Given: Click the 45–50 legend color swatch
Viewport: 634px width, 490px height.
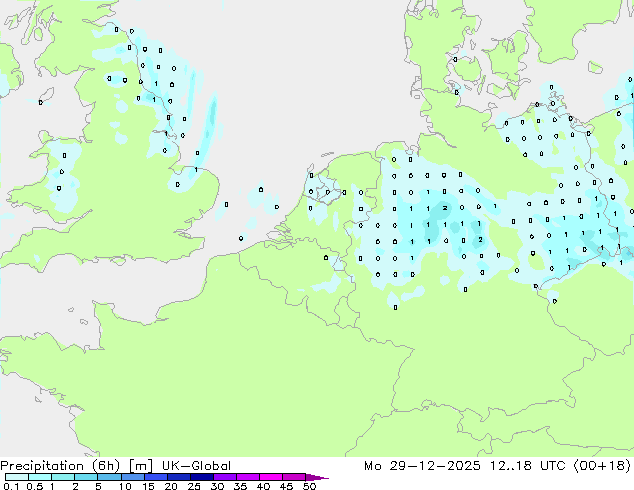Looking at the screenshot, I should [294, 477].
